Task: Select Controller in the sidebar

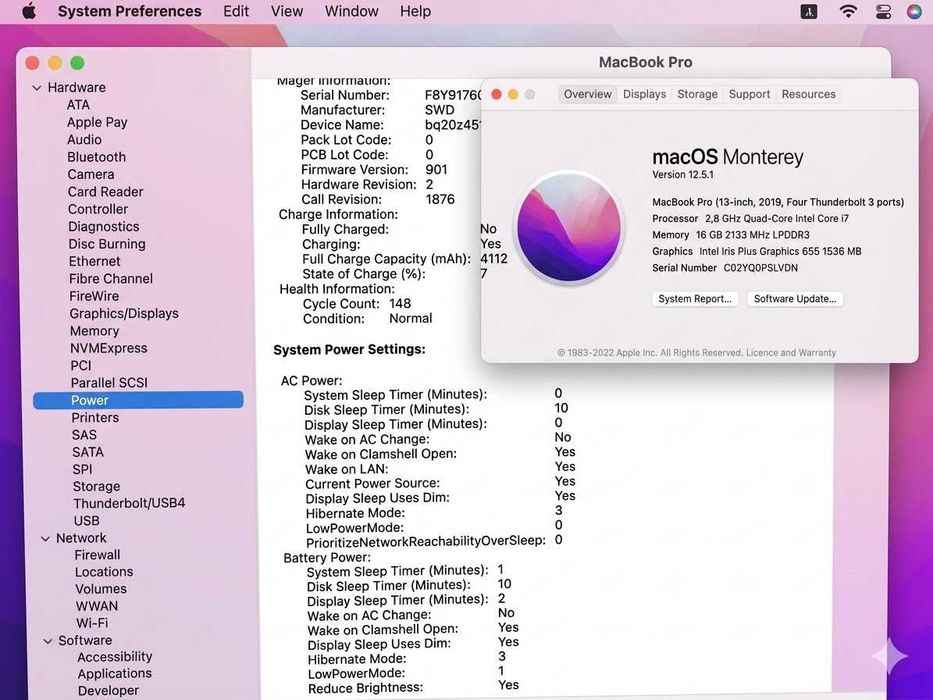Action: [98, 209]
